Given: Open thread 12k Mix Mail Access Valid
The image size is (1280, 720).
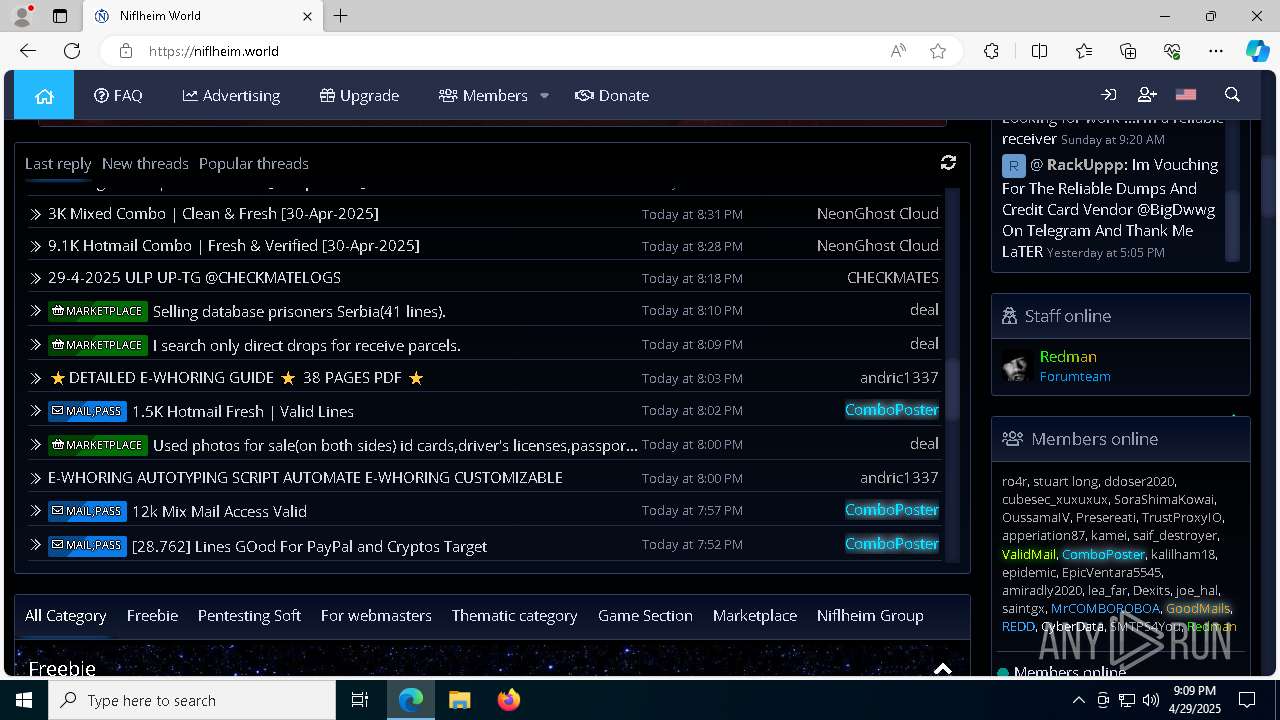Looking at the screenshot, I should click(219, 511).
